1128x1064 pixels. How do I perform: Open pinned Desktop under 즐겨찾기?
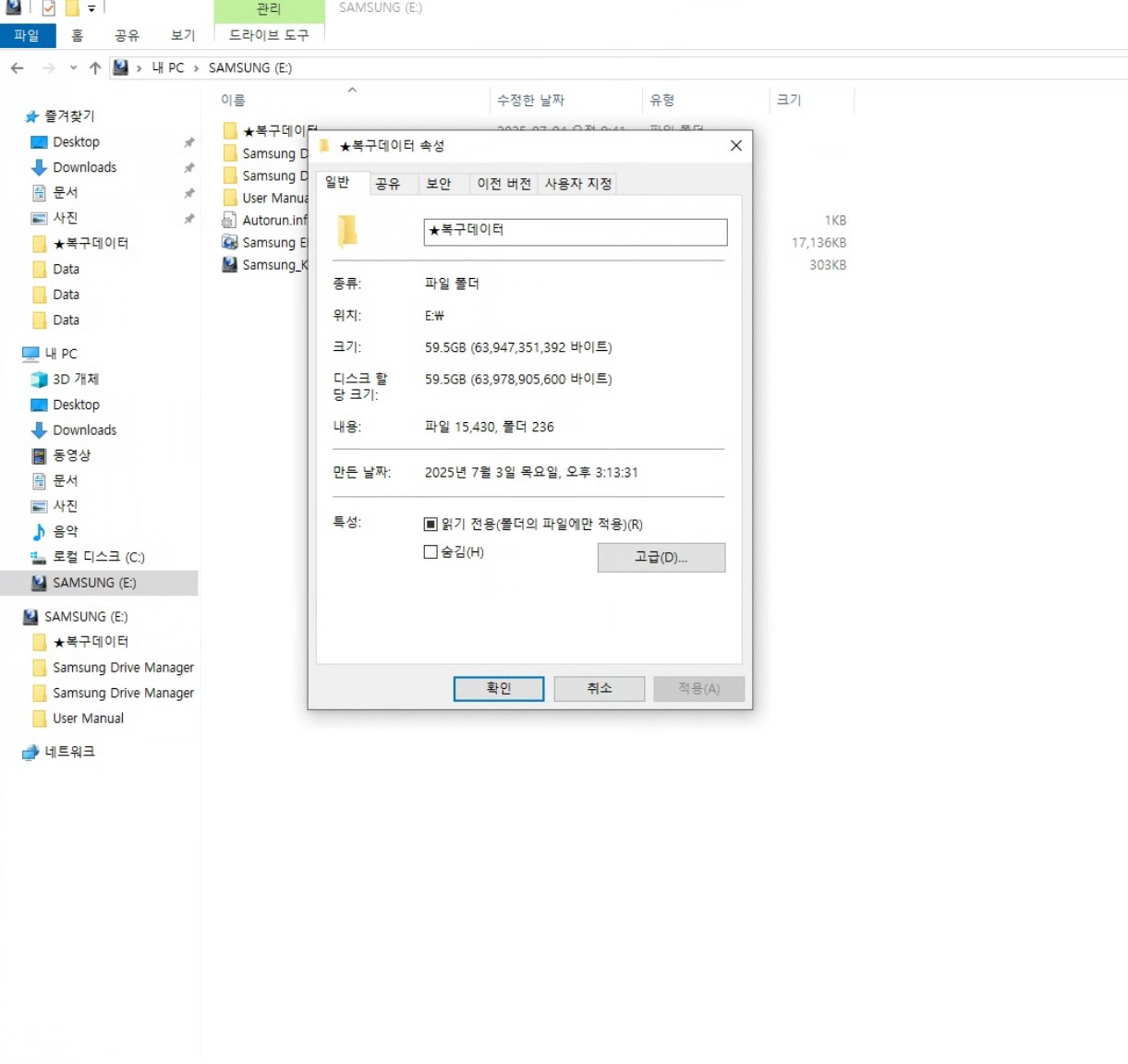coord(77,142)
